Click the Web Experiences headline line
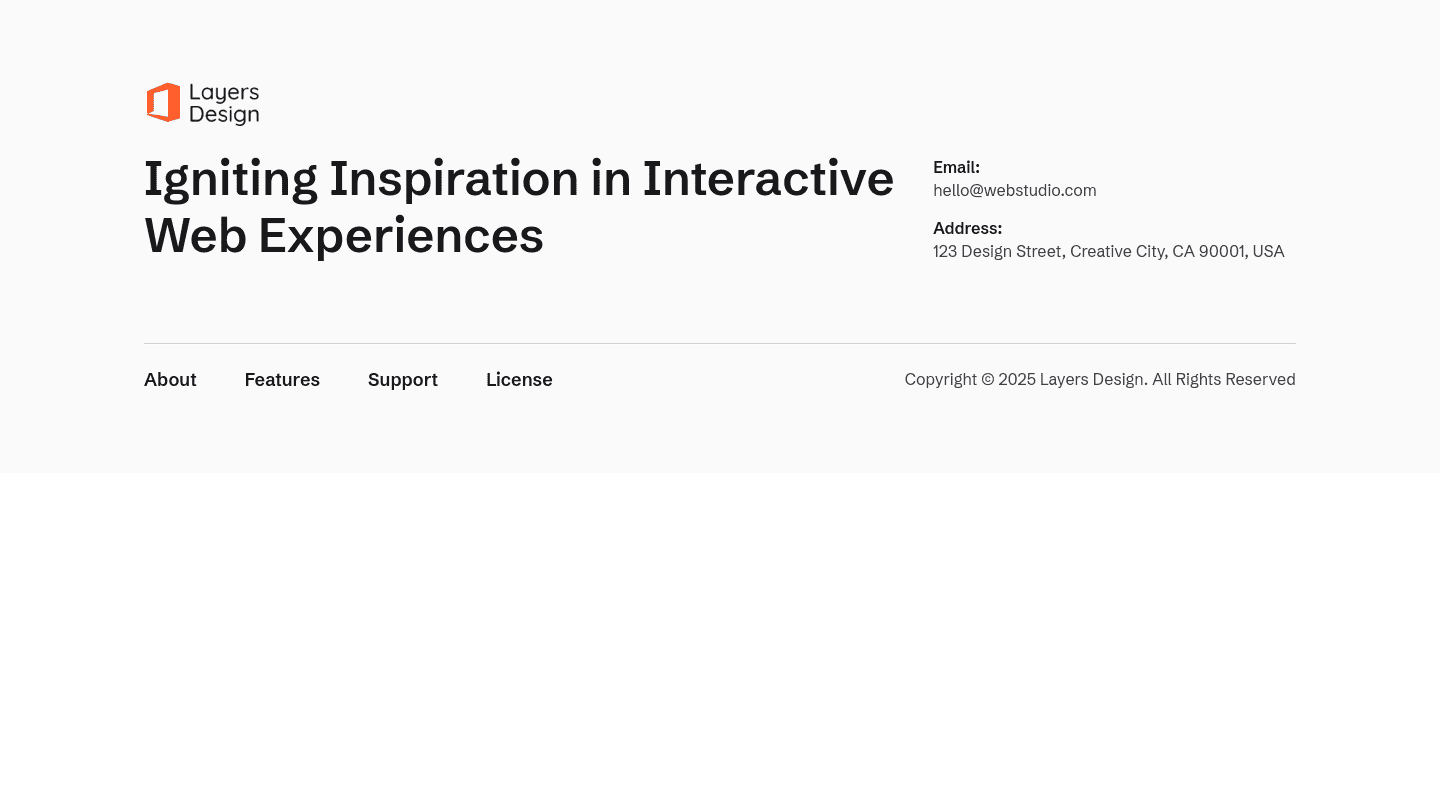Viewport: 1440px width, 810px height. [x=344, y=237]
